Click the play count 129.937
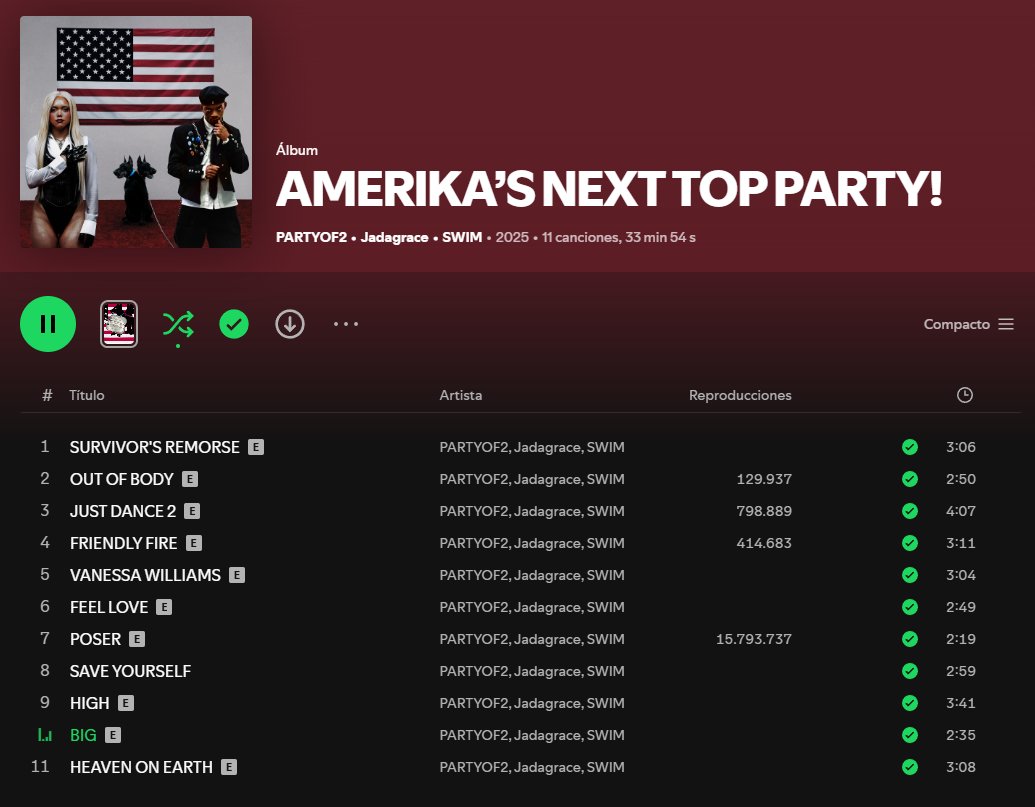The image size is (1035, 807). coord(764,479)
